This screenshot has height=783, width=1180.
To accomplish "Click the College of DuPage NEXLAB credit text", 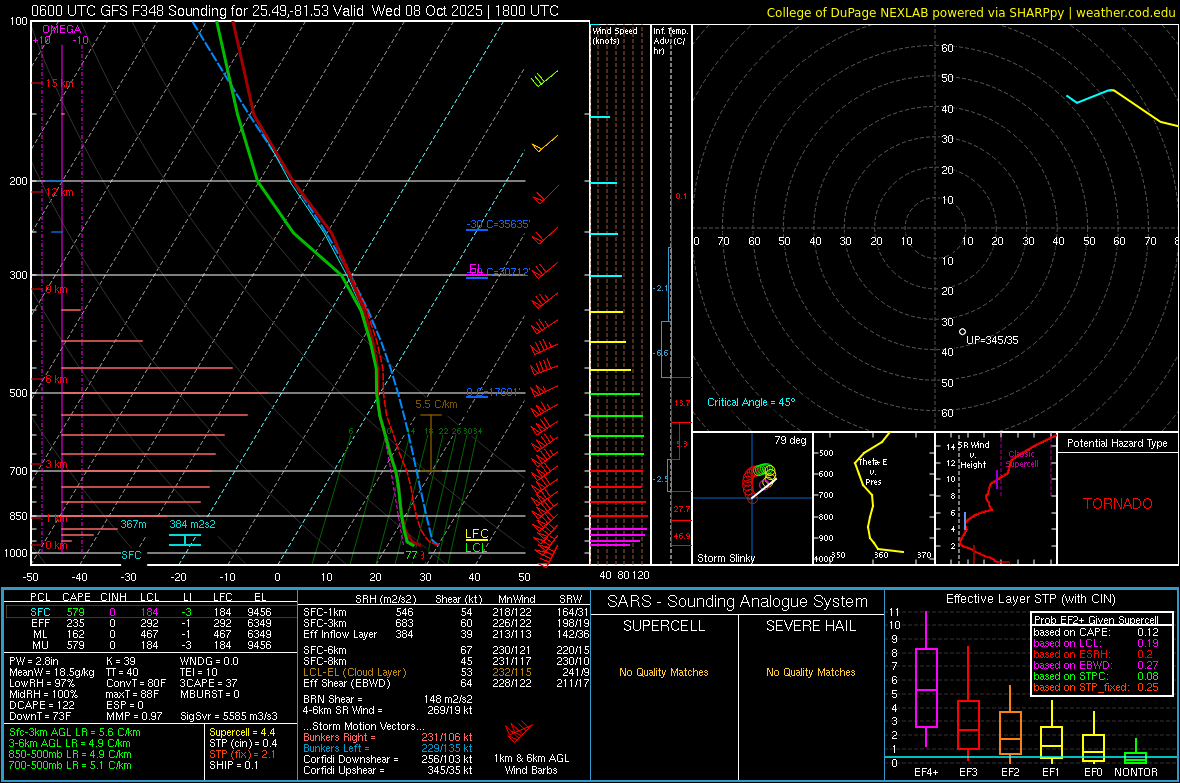I will click(x=970, y=12).
